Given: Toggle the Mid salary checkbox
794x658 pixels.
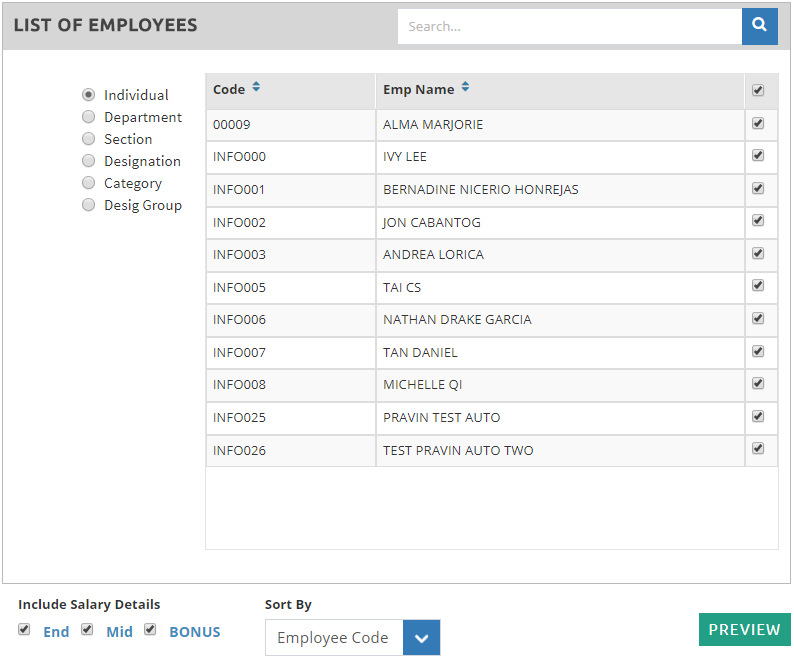Looking at the screenshot, I should click(87, 630).
